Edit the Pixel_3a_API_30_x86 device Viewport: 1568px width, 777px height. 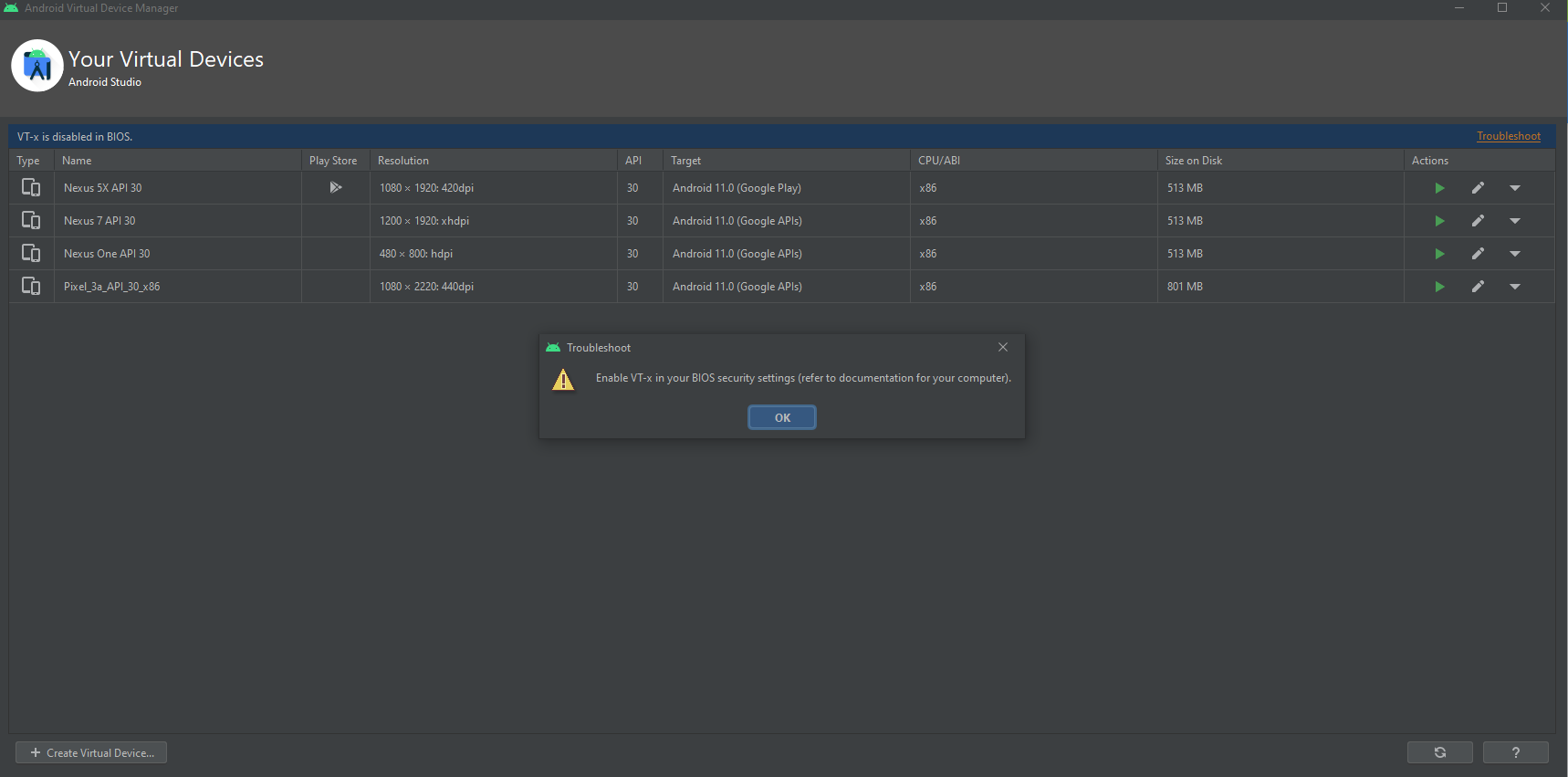pos(1478,287)
